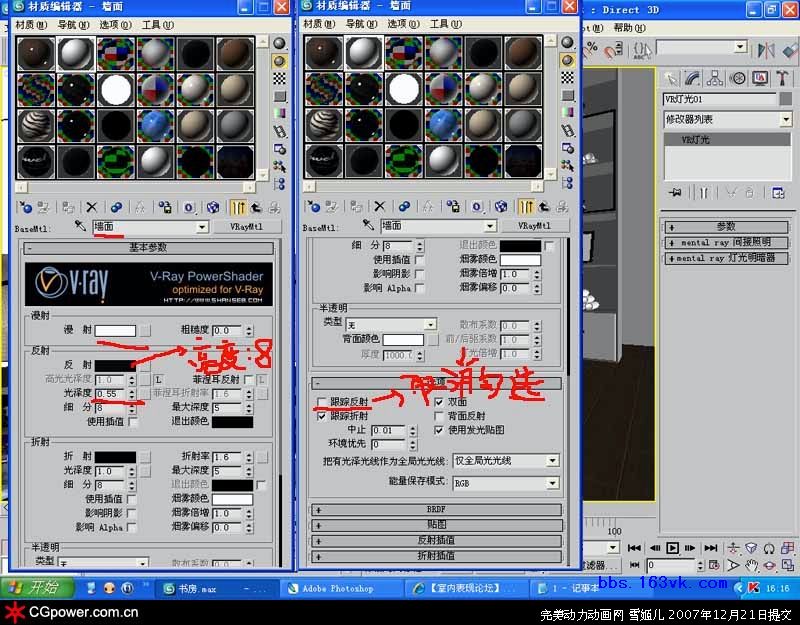Click VRayMtl type button in left editor
This screenshot has height=625, width=800.
pyautogui.click(x=246, y=227)
